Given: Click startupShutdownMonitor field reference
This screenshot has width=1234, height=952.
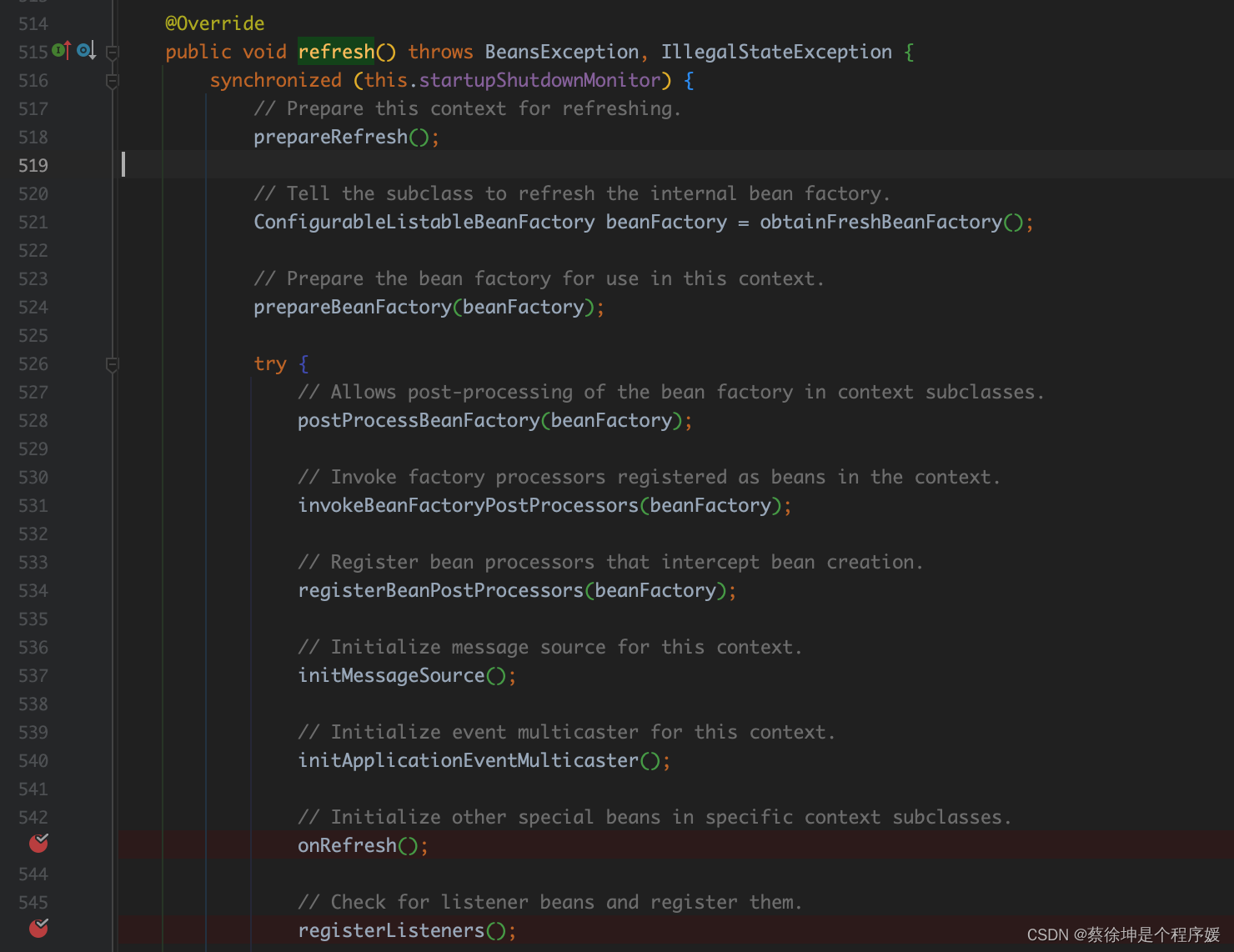Looking at the screenshot, I should click(539, 80).
